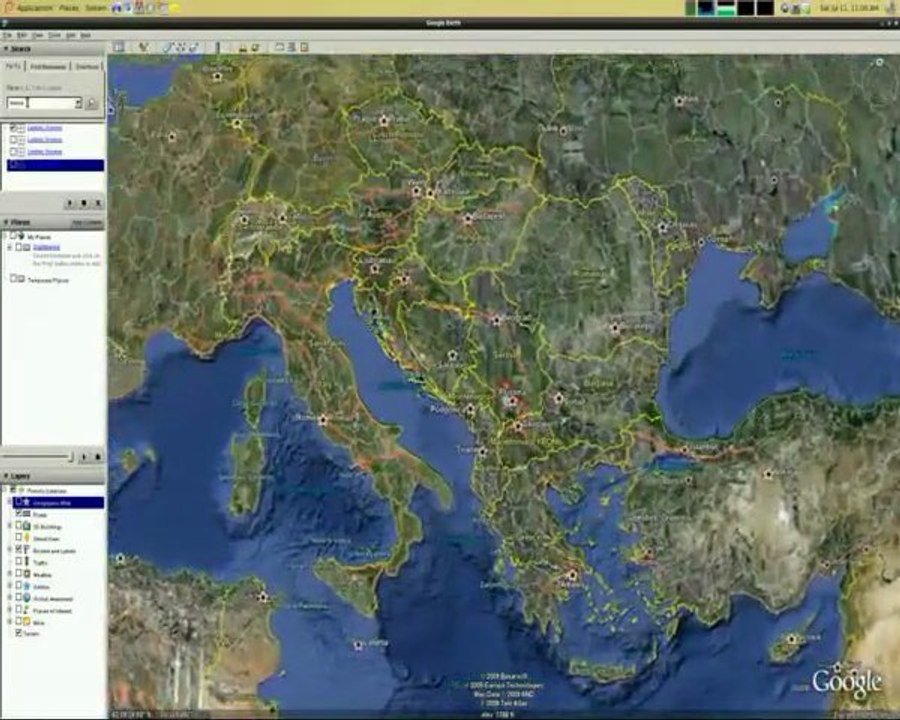Open the Tools menu
This screenshot has width=900, height=720.
click(x=55, y=36)
